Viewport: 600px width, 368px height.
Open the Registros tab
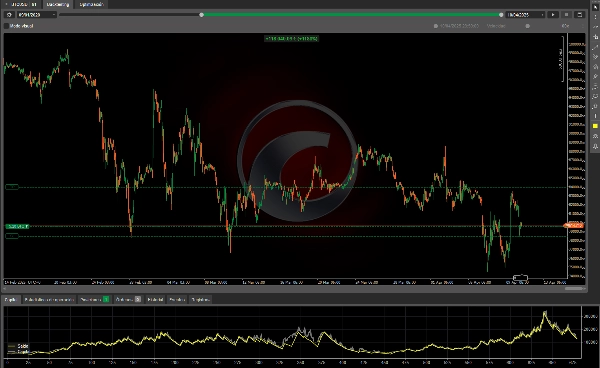point(201,300)
